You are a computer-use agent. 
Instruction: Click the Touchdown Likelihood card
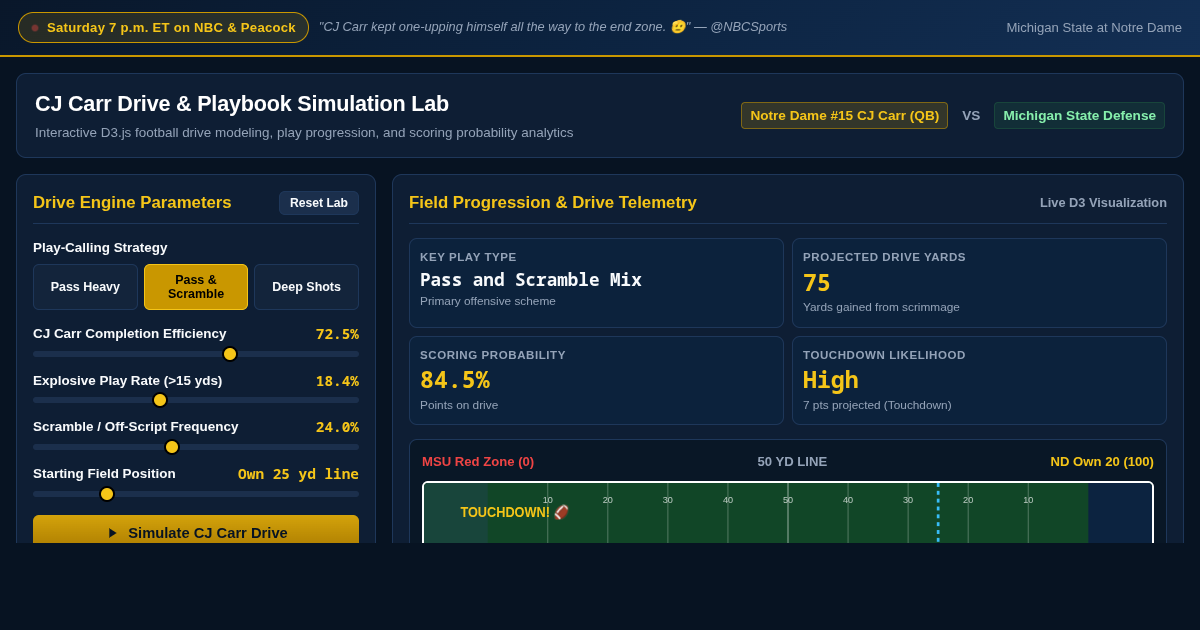coord(979,381)
